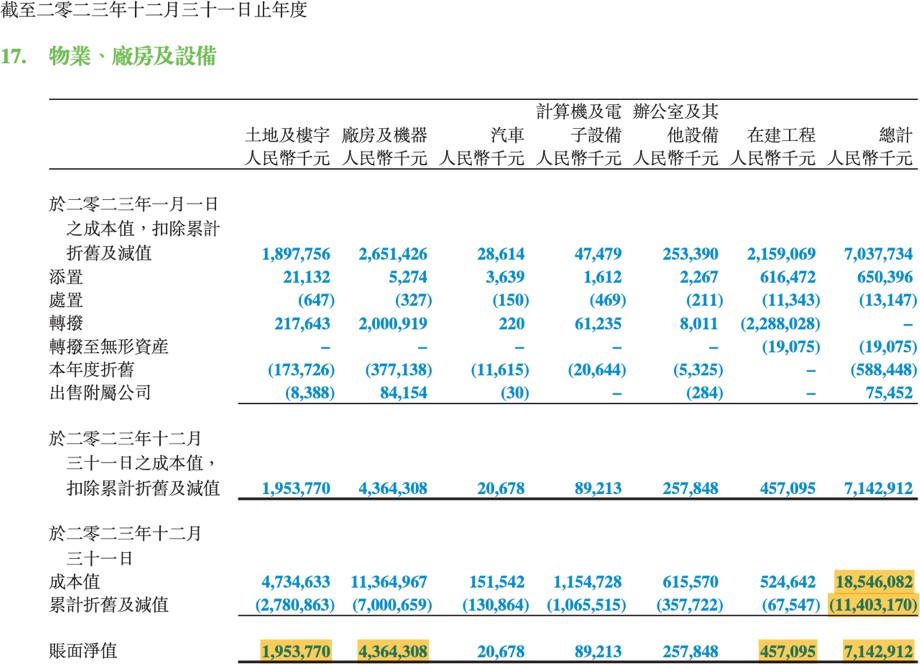The height and width of the screenshot is (664, 920).
Task: Select the 添置 row label
Action: tap(66, 277)
